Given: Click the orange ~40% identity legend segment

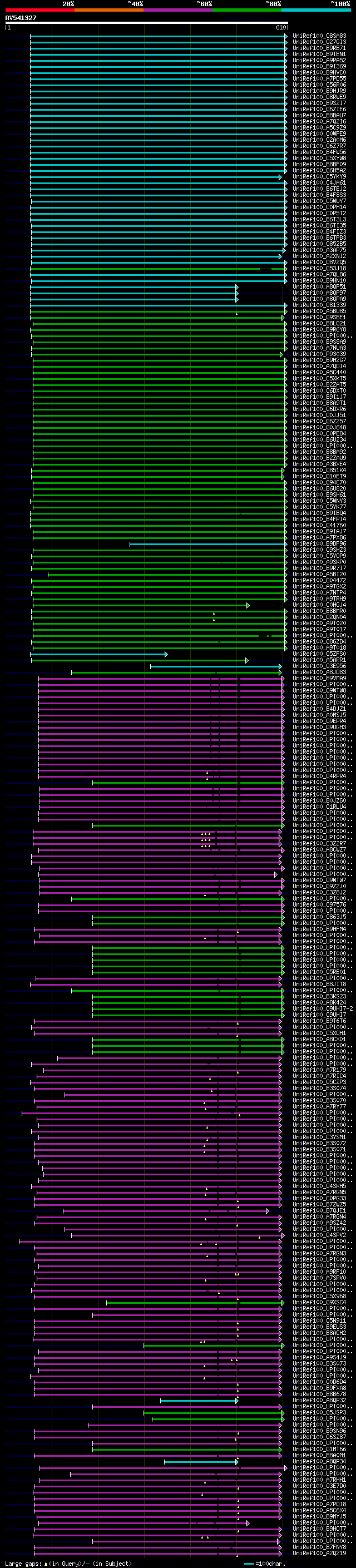Looking at the screenshot, I should point(109,10).
